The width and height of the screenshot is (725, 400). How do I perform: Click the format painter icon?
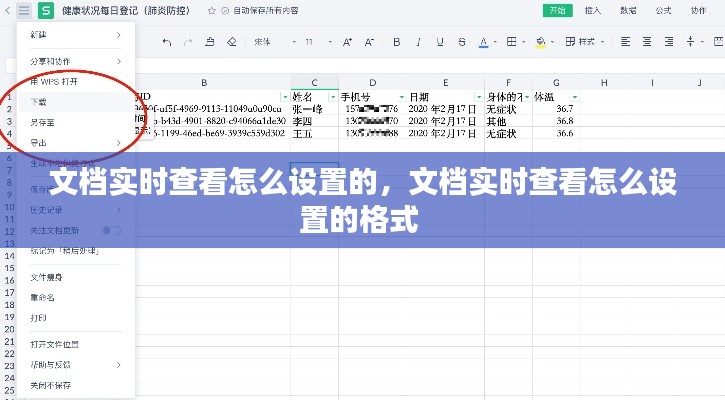tap(209, 42)
